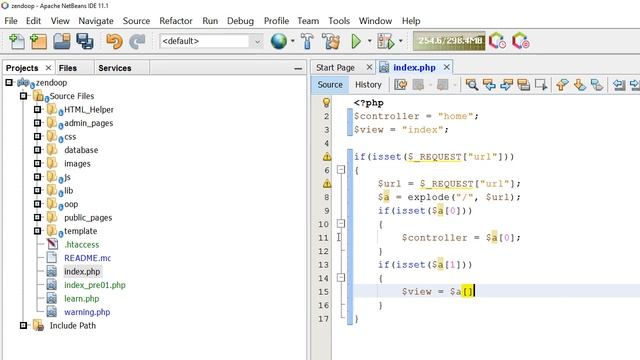Toggle Rectangular Selection editor icon

coord(541,84)
